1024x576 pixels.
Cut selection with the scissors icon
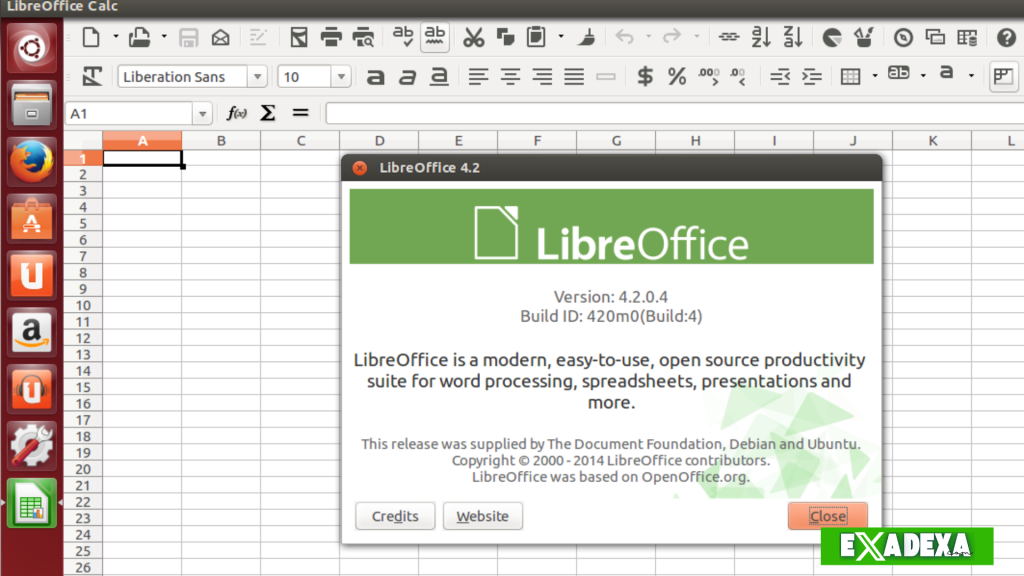475,37
